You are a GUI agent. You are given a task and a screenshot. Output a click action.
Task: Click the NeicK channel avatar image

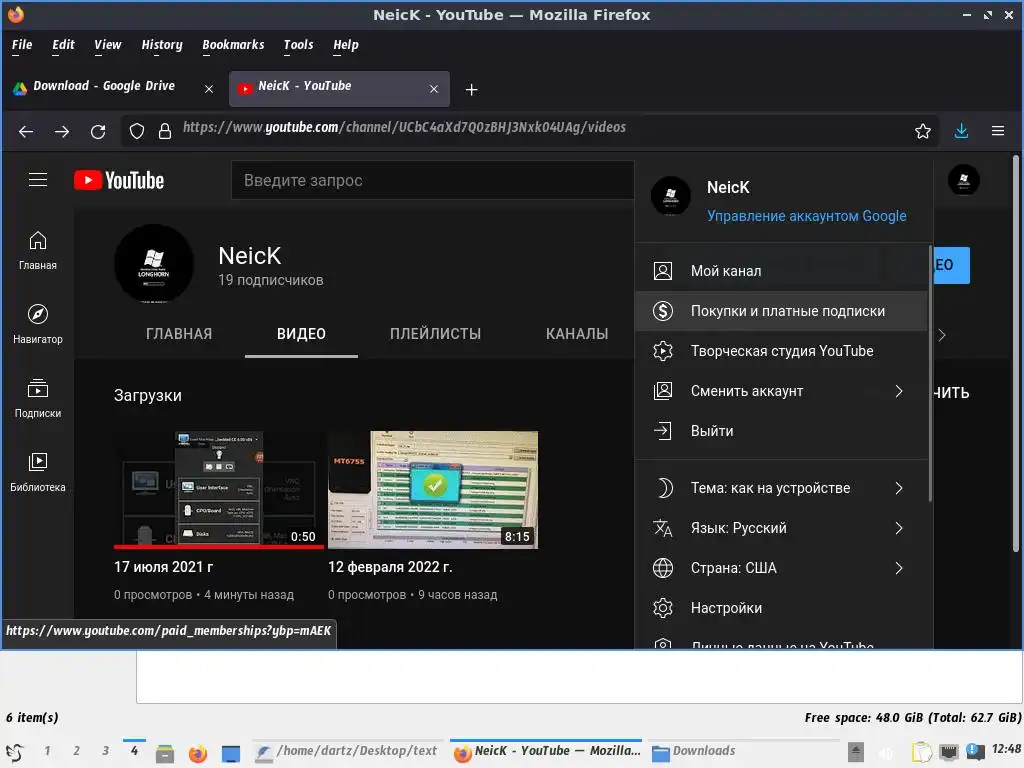tap(154, 264)
